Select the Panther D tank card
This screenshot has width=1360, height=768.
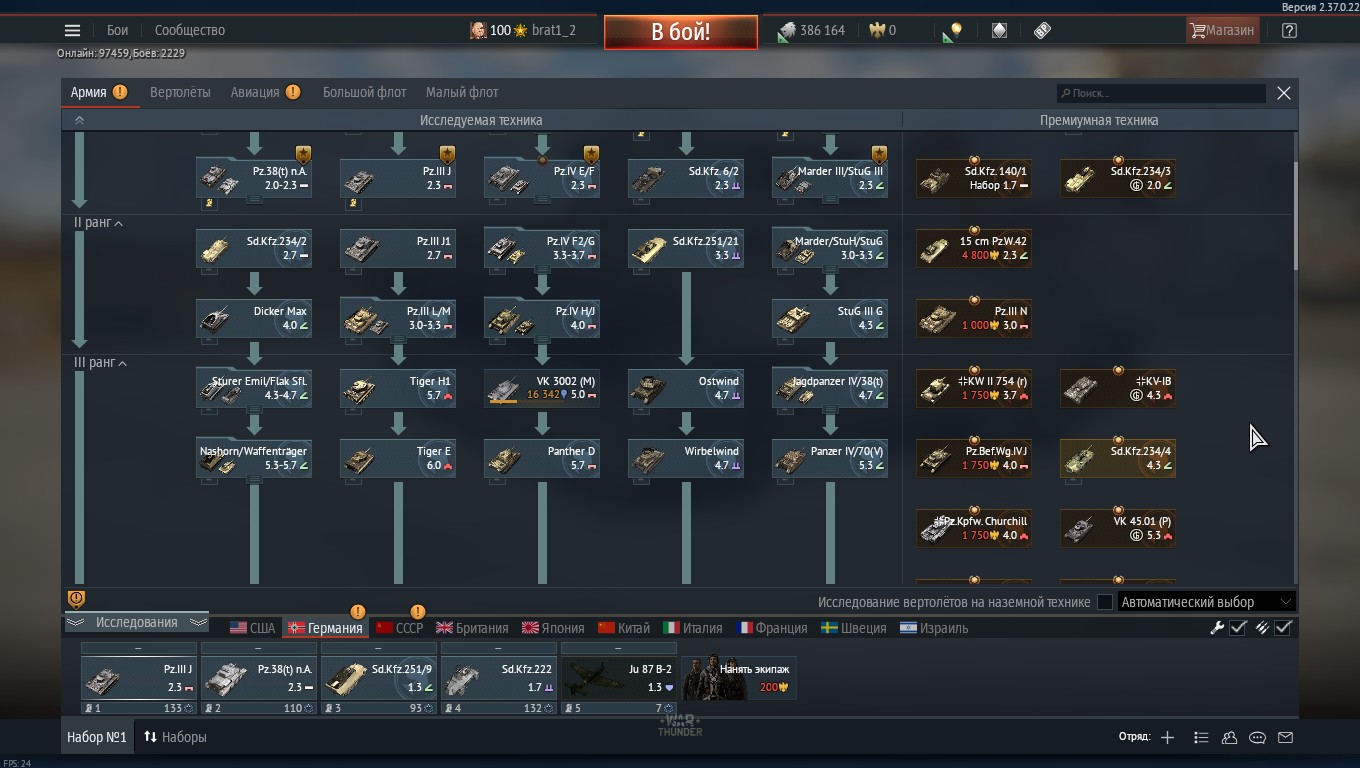tap(542, 458)
